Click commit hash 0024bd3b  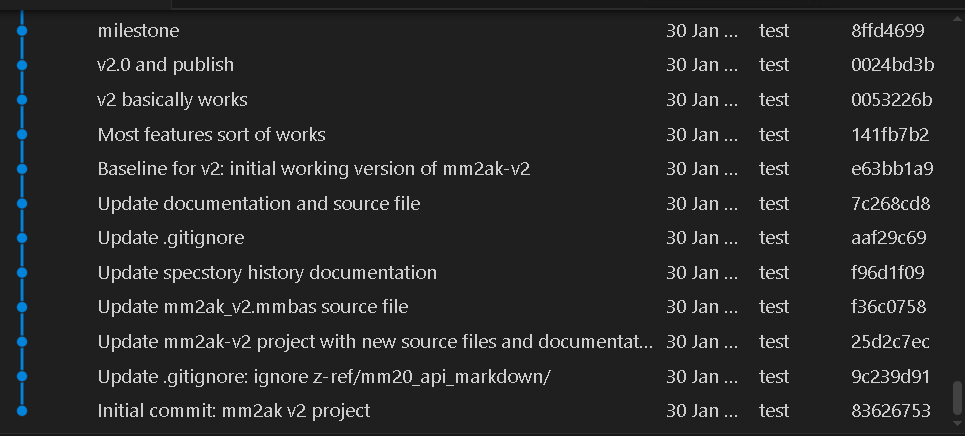(x=892, y=65)
